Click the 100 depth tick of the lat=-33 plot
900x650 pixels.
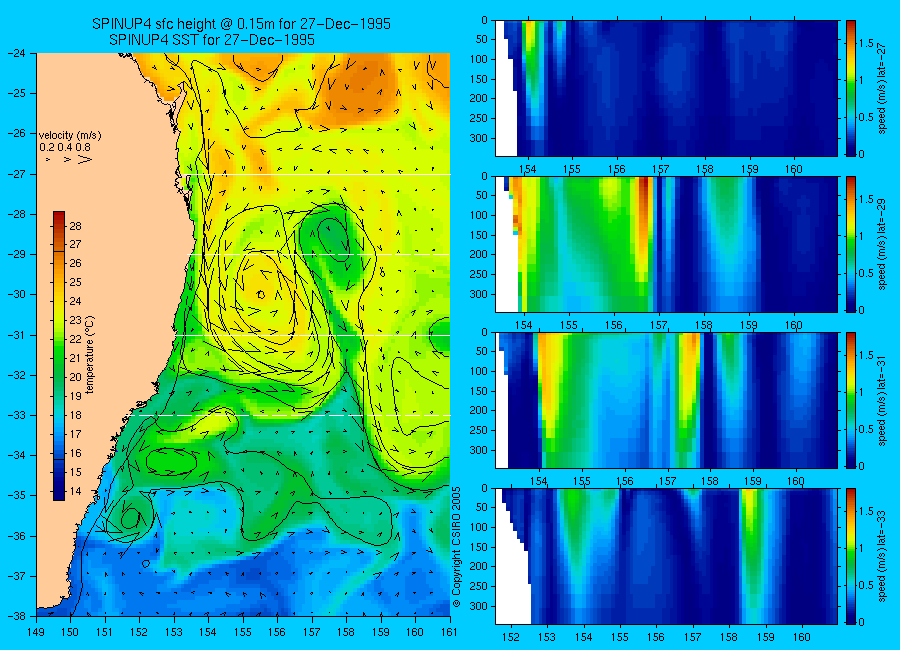pos(479,527)
